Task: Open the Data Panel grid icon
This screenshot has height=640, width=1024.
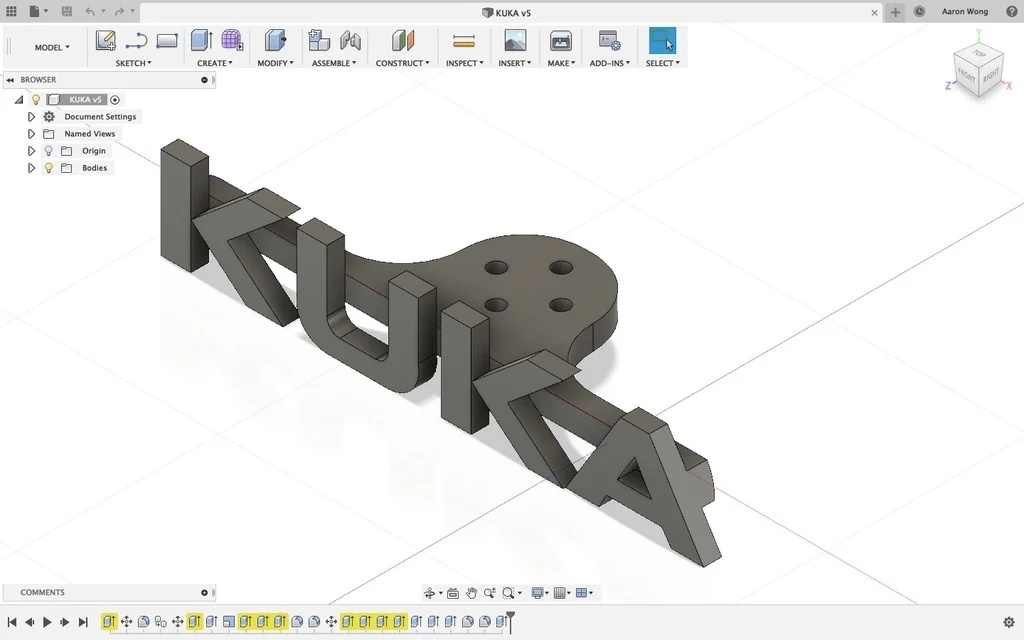Action: tap(11, 11)
